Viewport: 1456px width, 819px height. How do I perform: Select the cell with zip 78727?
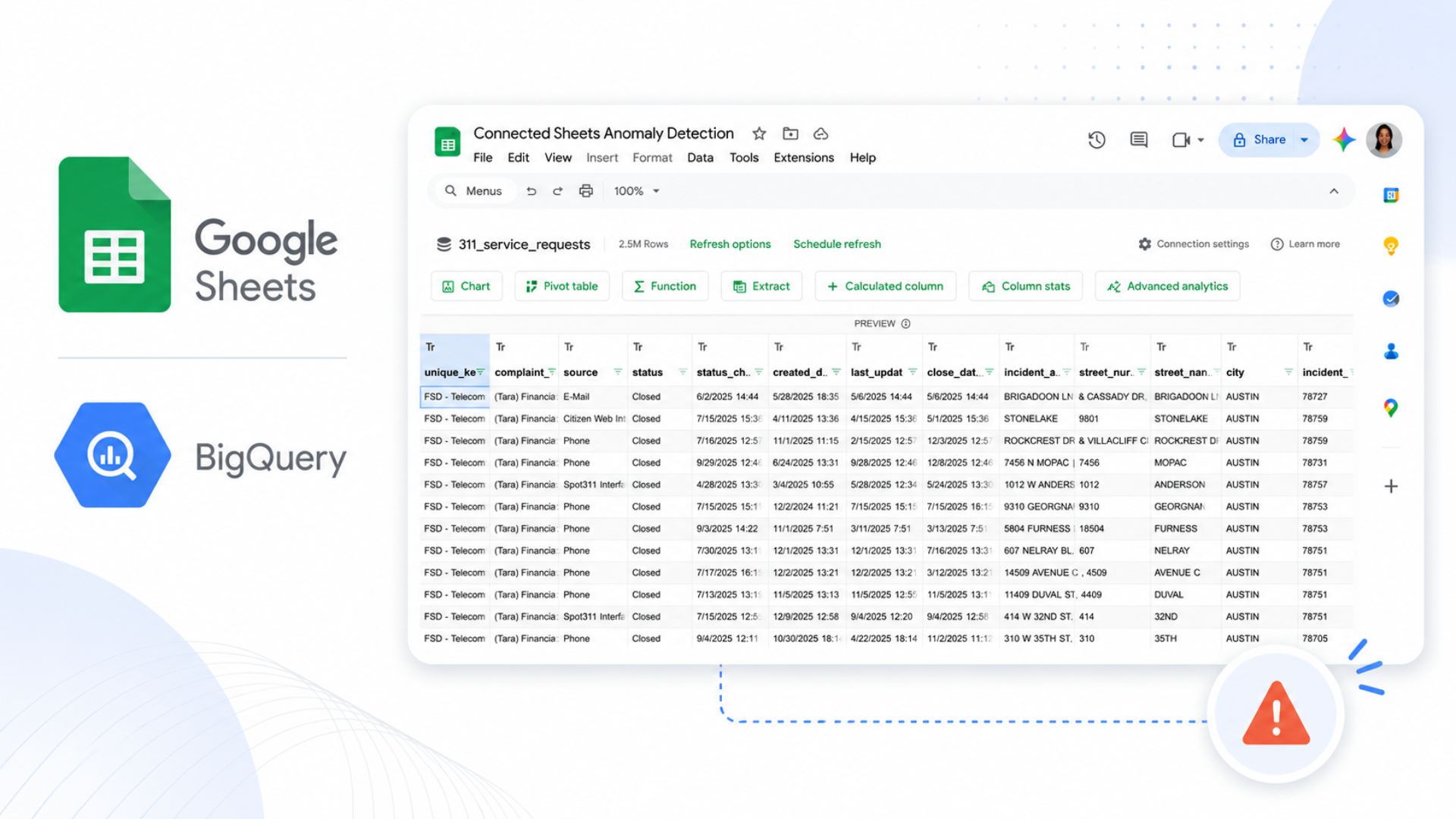pyautogui.click(x=1325, y=397)
